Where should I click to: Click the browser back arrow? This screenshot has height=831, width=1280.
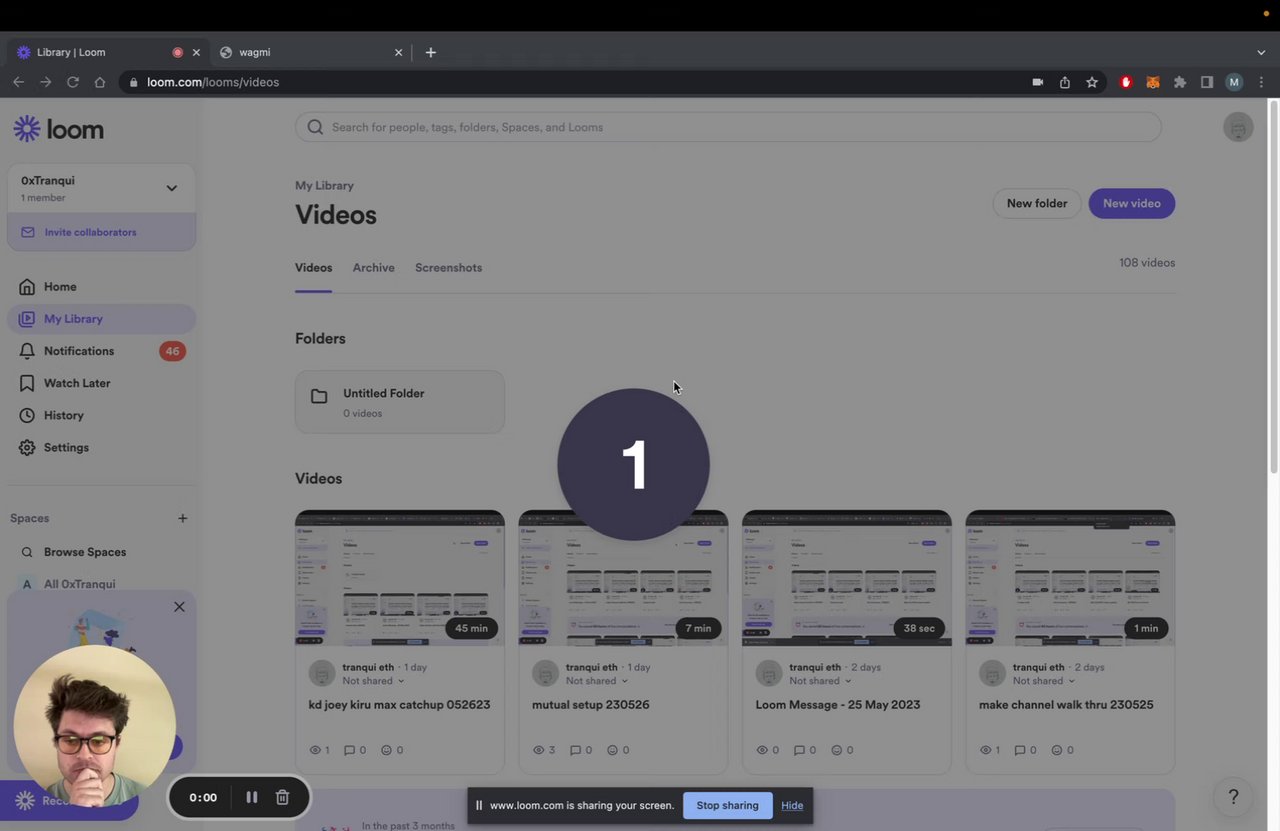coord(18,82)
